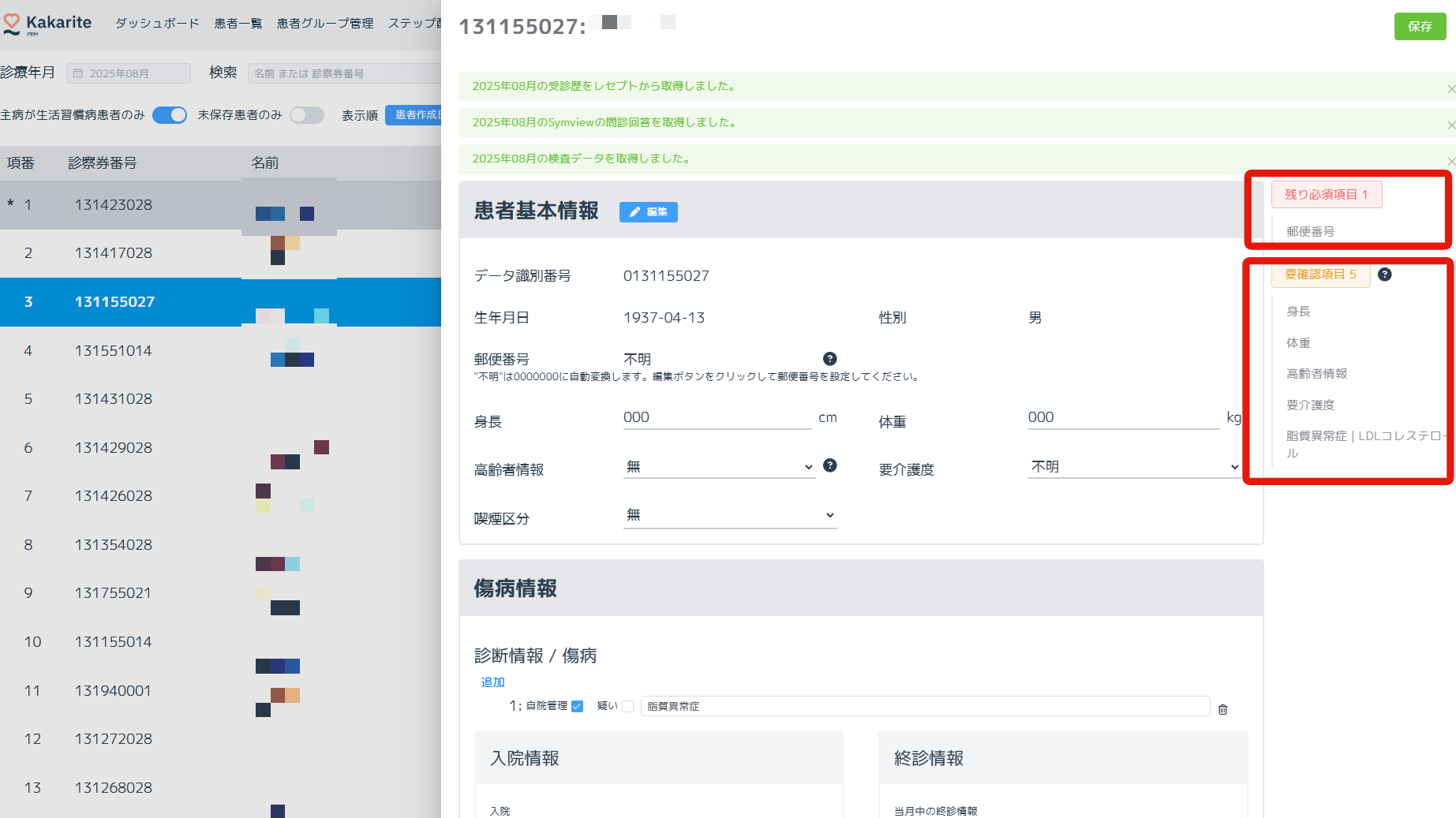This screenshot has height=818, width=1456.
Task: Uncheck the 自院管理 checkbox
Action: coord(577,706)
